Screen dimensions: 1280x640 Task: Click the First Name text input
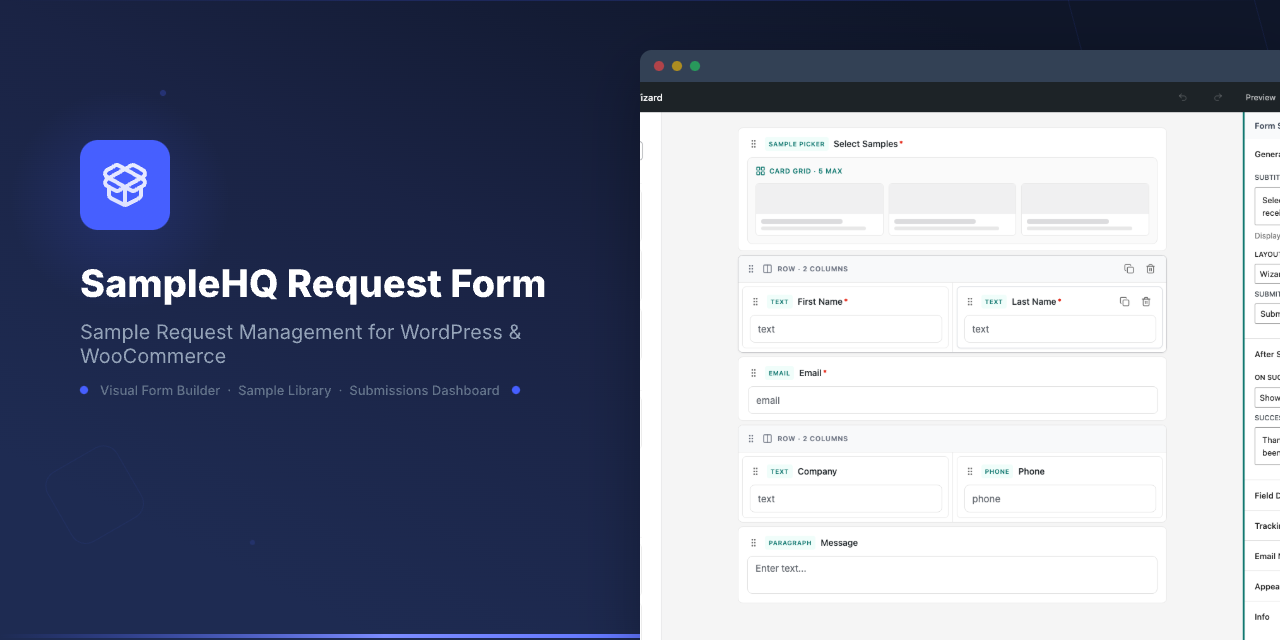(846, 329)
